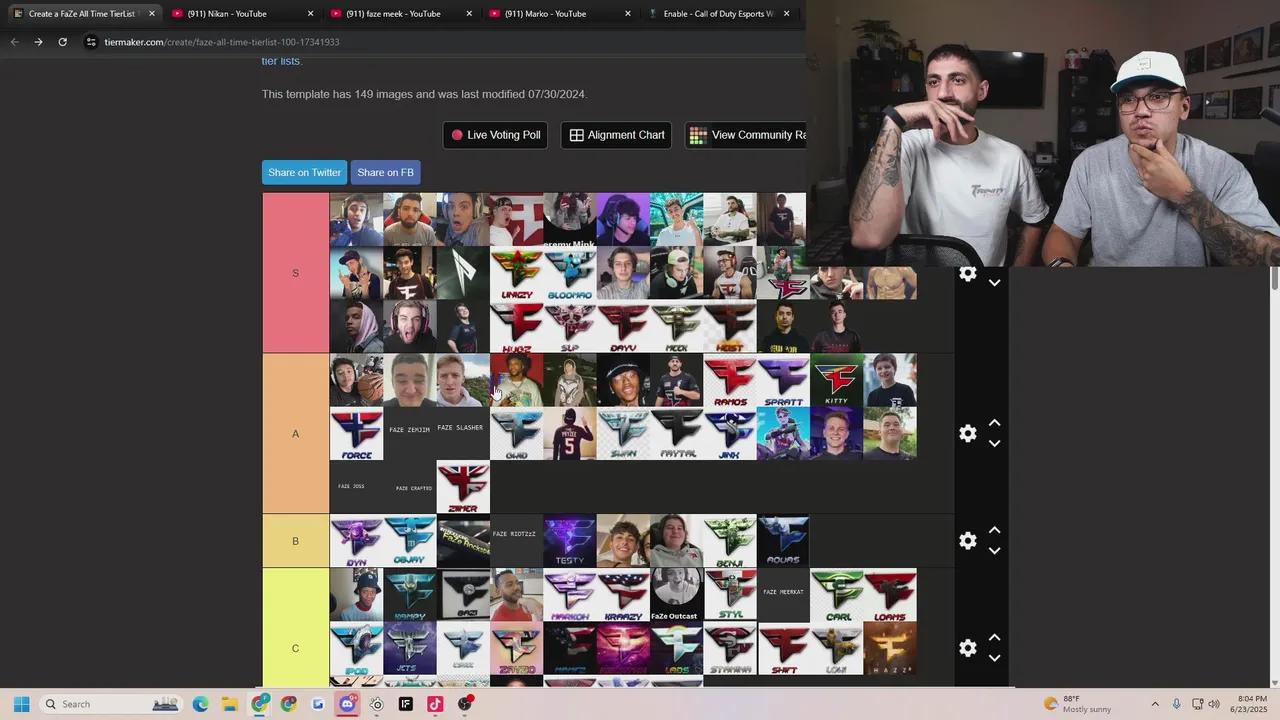This screenshot has width=1280, height=720.
Task: Select the BLOOMAO logo in S tier
Action: (x=570, y=273)
